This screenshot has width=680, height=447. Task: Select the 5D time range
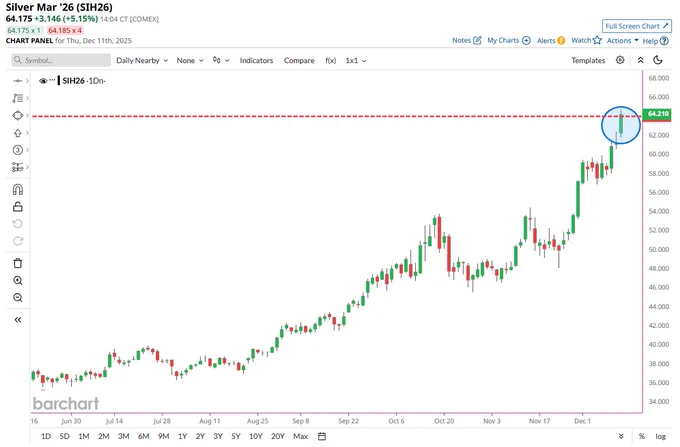[x=65, y=436]
